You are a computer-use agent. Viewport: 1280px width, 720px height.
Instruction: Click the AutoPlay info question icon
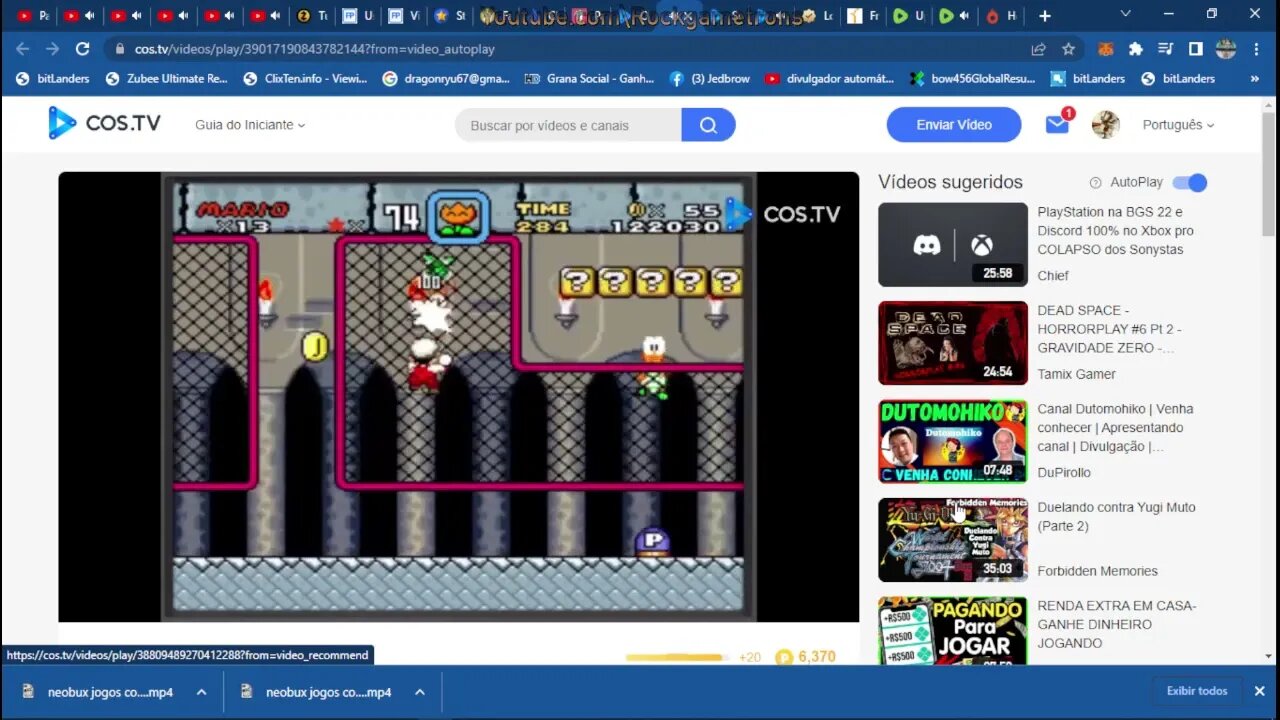click(1095, 183)
